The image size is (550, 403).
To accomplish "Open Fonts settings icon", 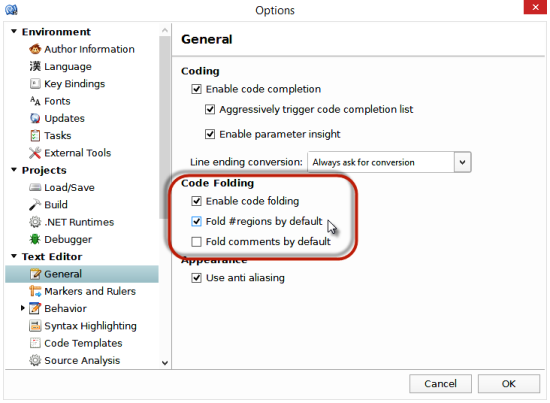I will pos(35,101).
